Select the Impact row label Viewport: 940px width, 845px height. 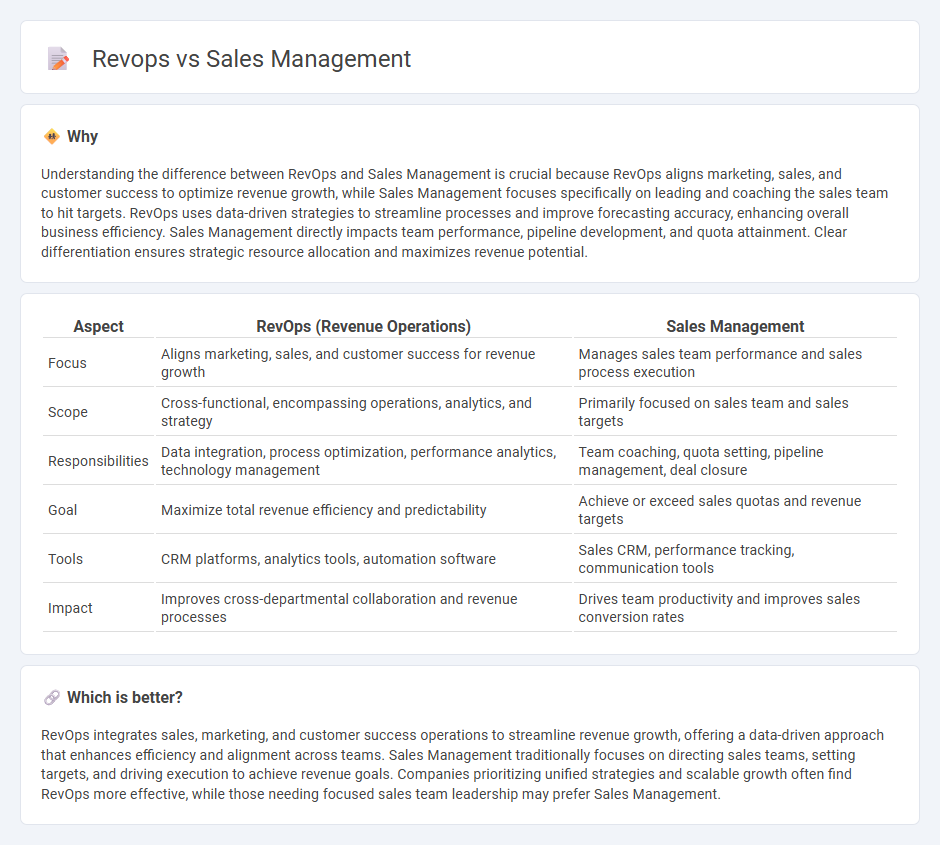[70, 608]
